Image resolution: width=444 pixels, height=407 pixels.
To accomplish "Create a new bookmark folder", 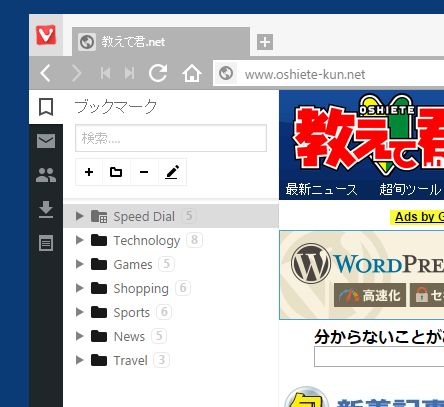I will click(x=116, y=172).
